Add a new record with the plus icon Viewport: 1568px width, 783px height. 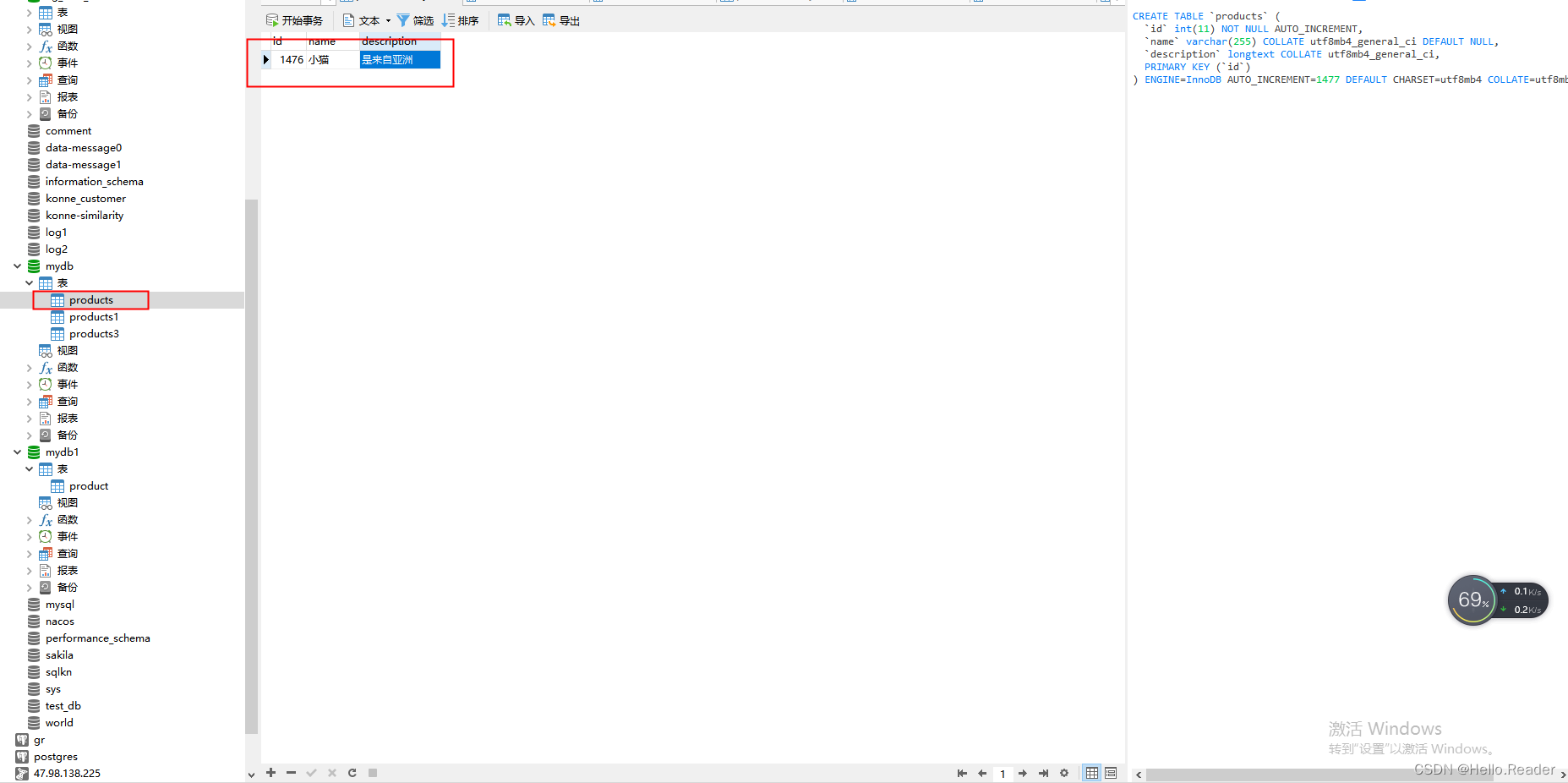point(270,772)
